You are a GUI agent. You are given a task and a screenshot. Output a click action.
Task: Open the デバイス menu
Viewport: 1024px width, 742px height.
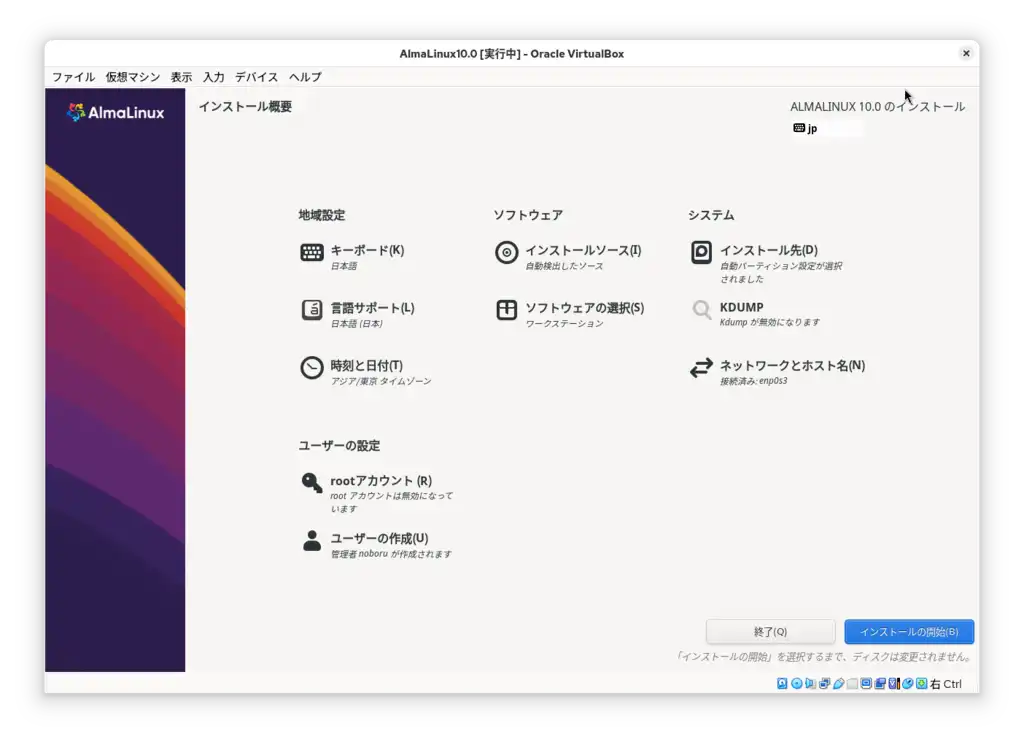[256, 76]
